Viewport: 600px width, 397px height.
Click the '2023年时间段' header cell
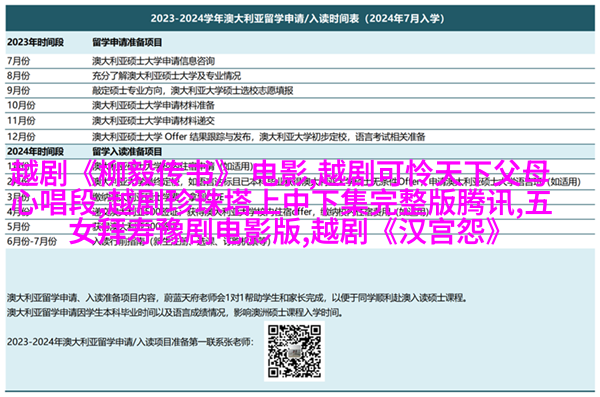point(35,42)
